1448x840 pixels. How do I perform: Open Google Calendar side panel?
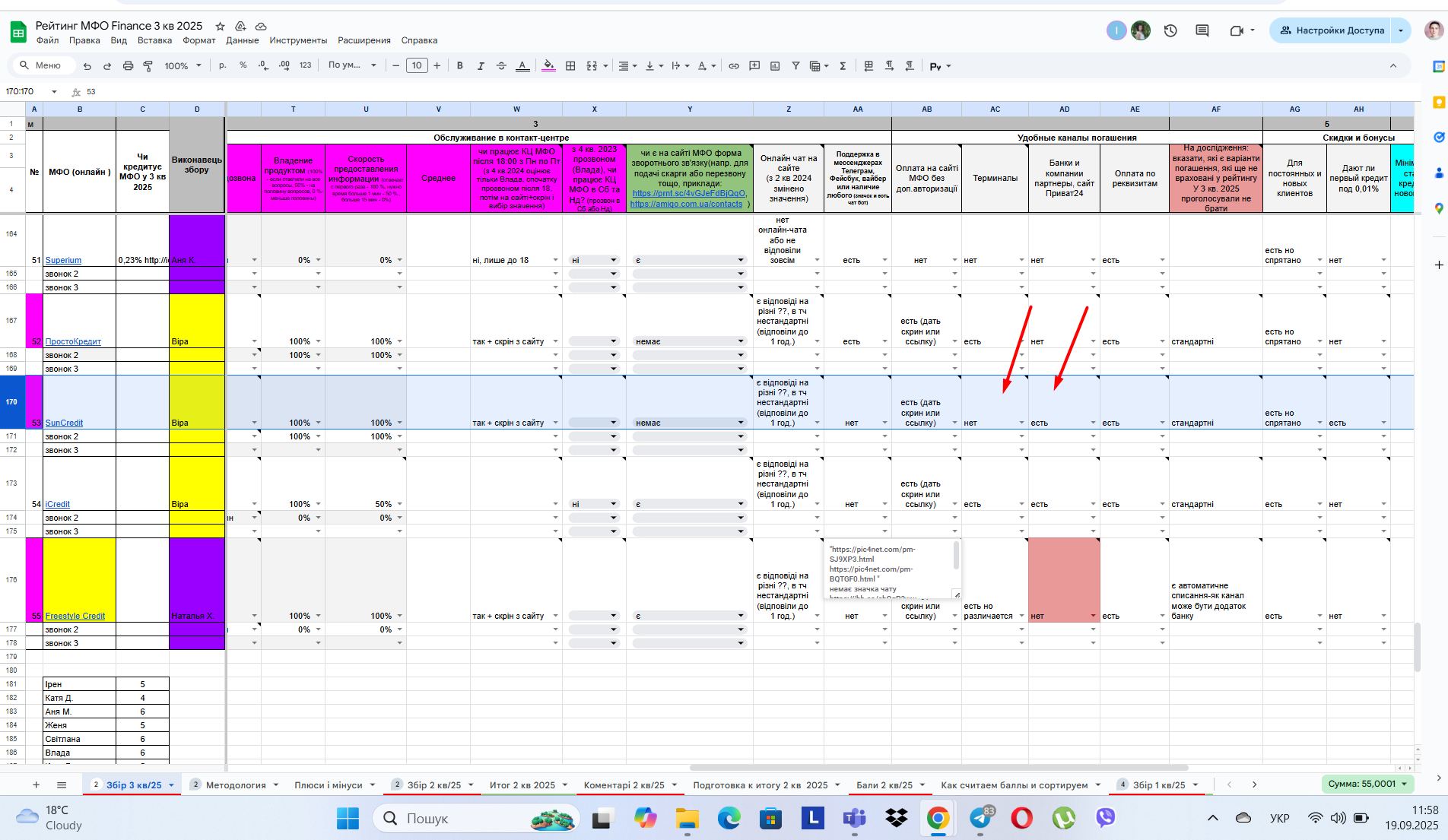pyautogui.click(x=1439, y=67)
